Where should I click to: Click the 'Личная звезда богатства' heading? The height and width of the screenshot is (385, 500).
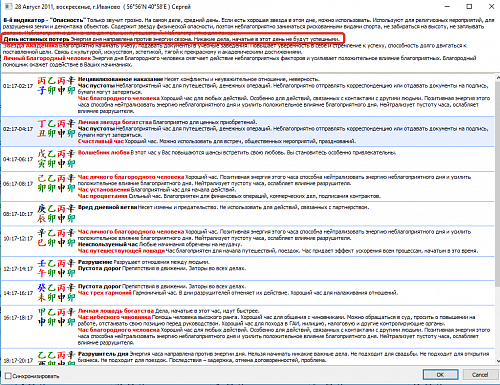(x=115, y=122)
